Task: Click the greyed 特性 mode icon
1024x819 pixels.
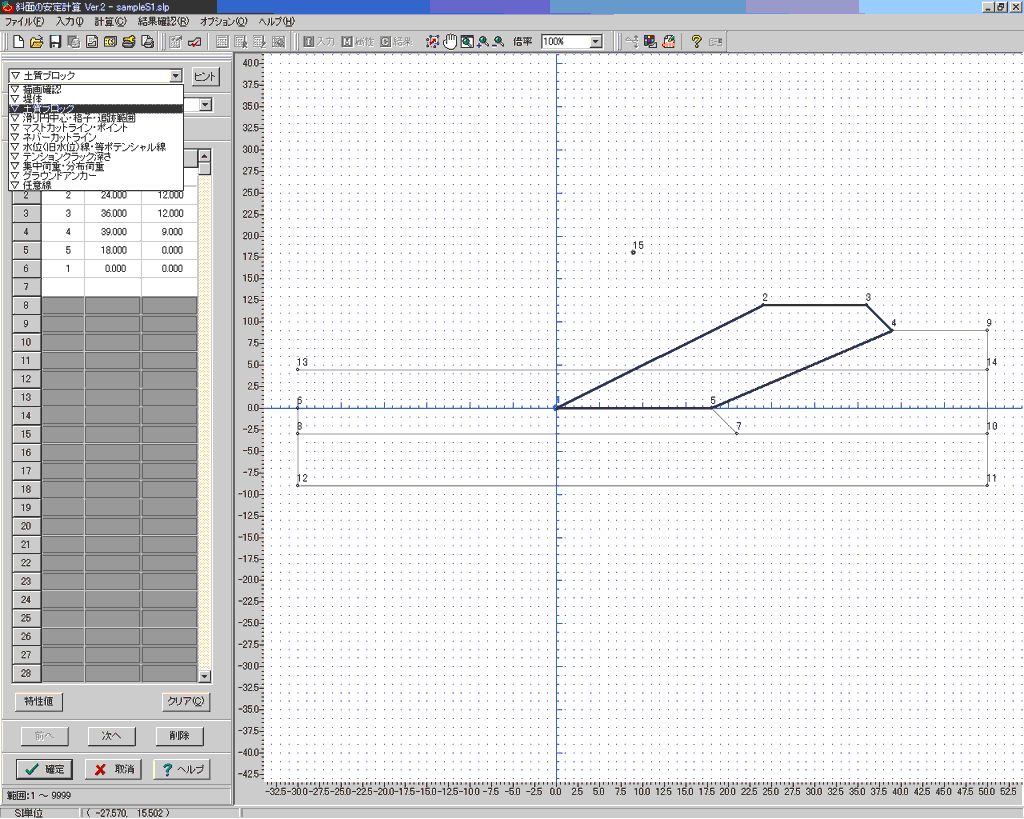Action: click(x=358, y=42)
